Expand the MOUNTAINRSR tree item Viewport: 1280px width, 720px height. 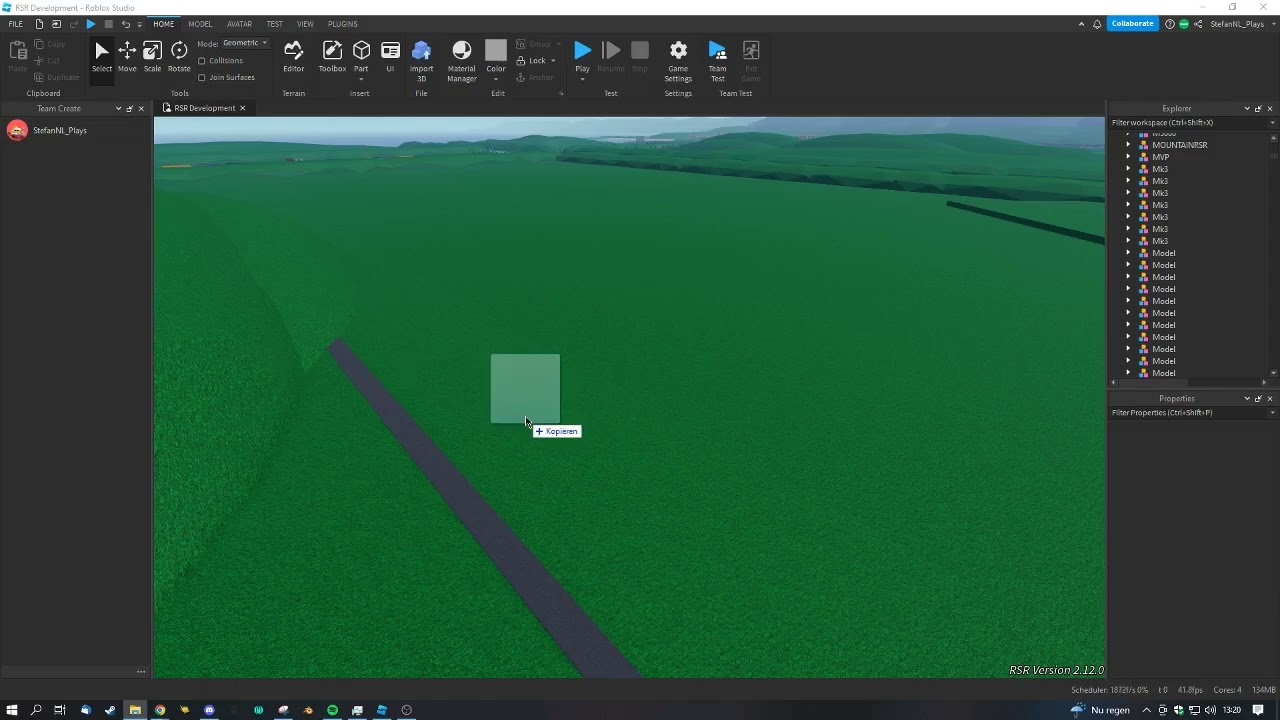coord(1128,145)
